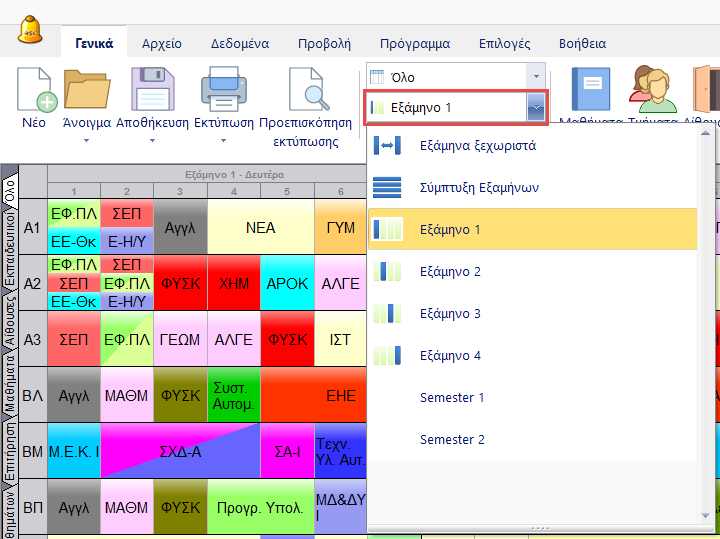Pick Semester 2 from the list

452,440
